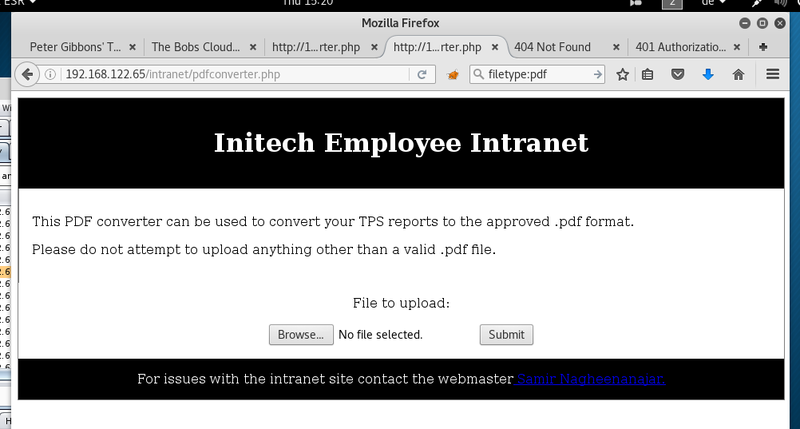
Task: Open the Samir Nagheenanajar webmaster link
Action: pyautogui.click(x=589, y=379)
